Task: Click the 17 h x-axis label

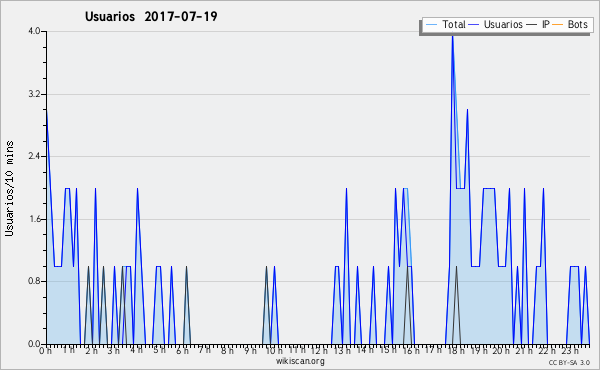Action: point(433,350)
